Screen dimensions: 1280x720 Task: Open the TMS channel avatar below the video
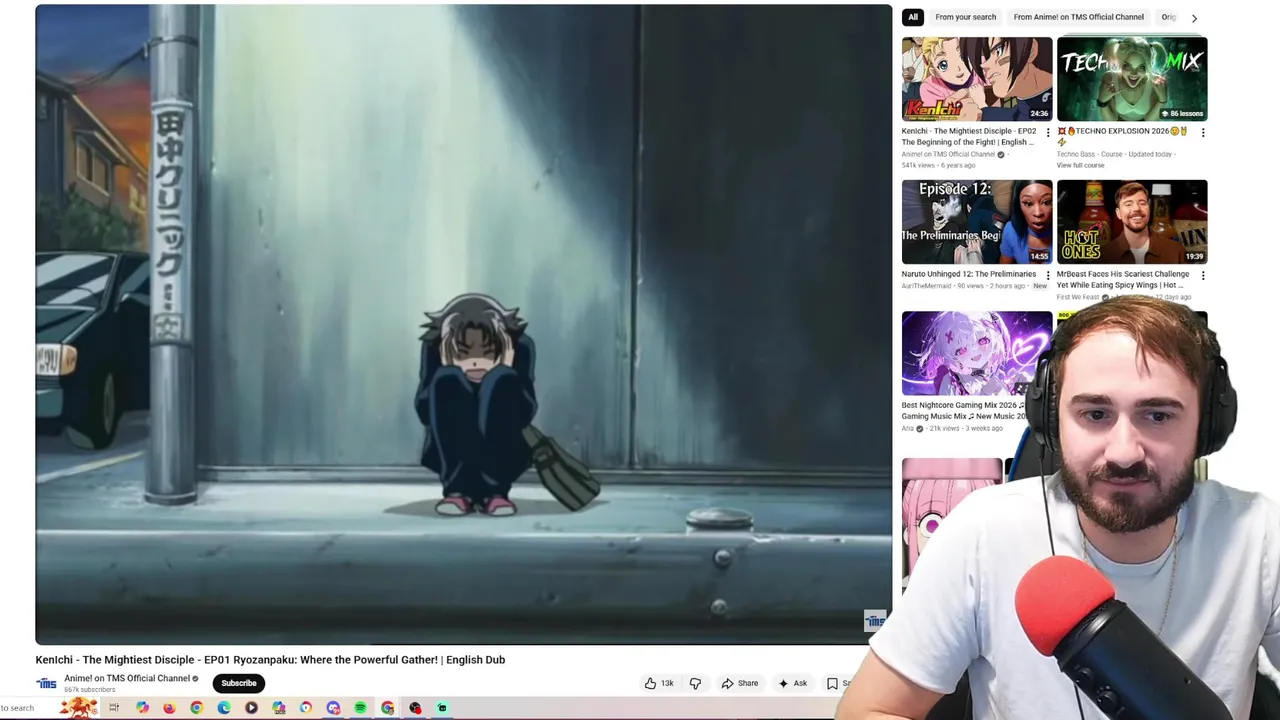pos(47,683)
